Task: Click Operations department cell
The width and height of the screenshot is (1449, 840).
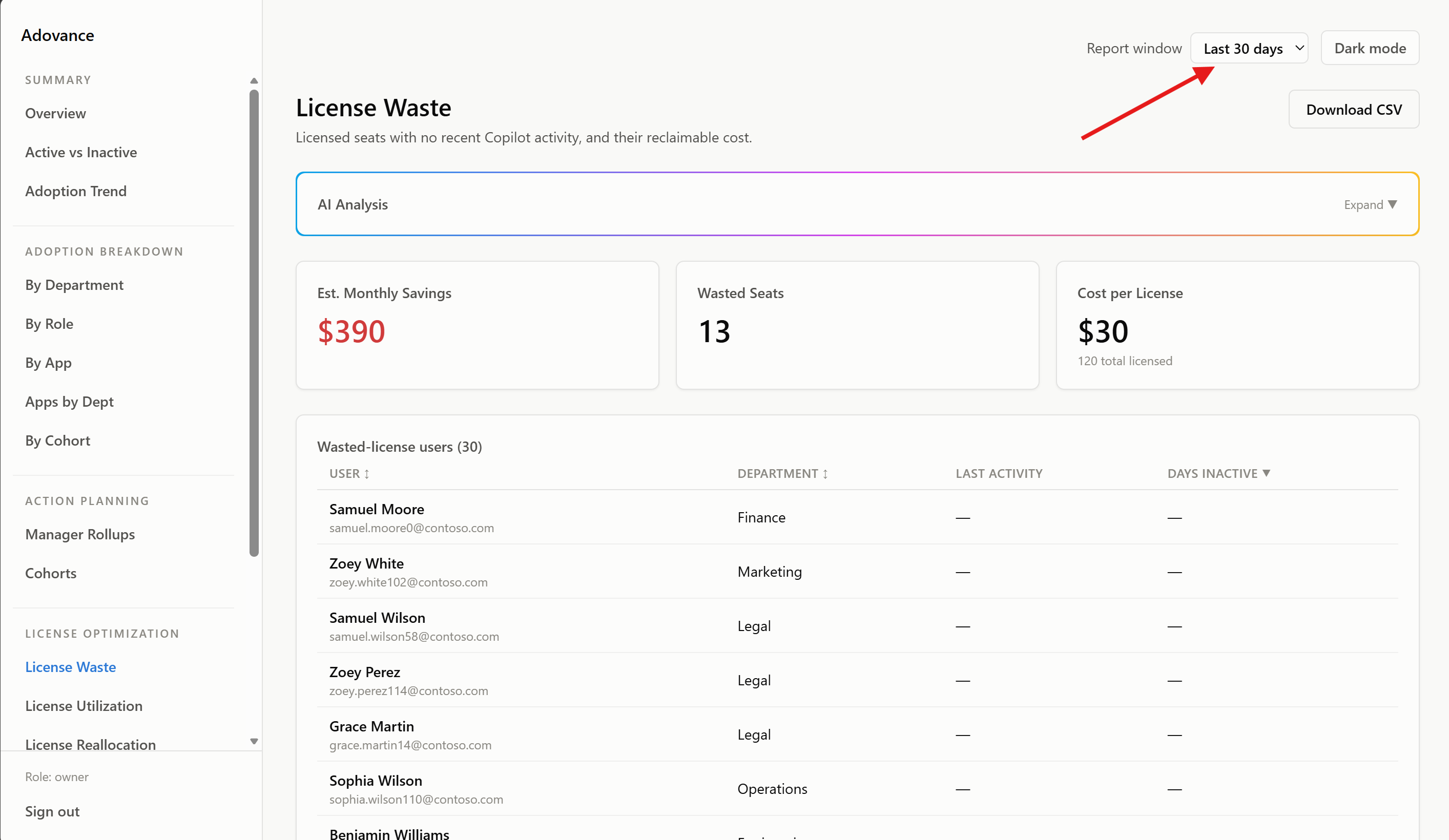Action: pyautogui.click(x=772, y=789)
